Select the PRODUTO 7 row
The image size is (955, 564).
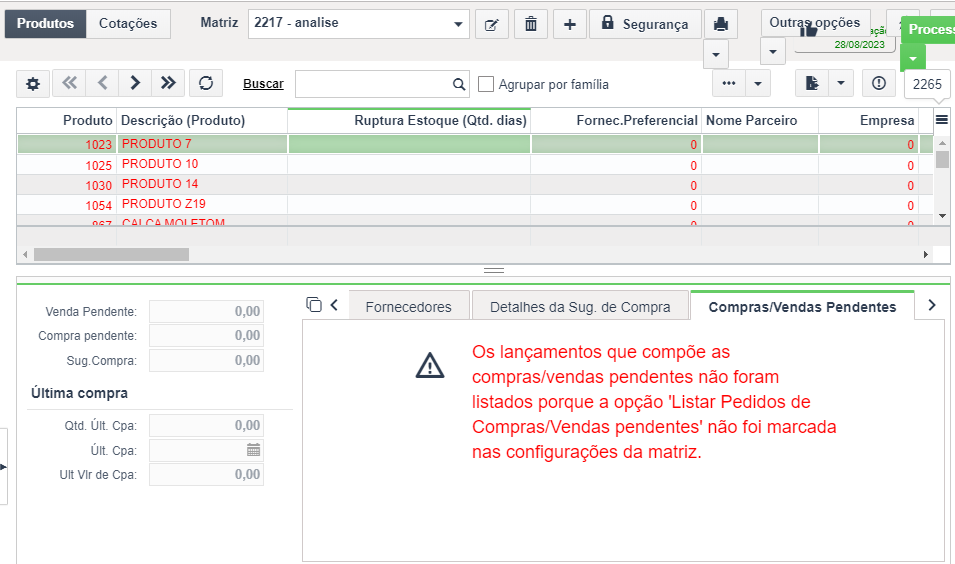pos(475,144)
